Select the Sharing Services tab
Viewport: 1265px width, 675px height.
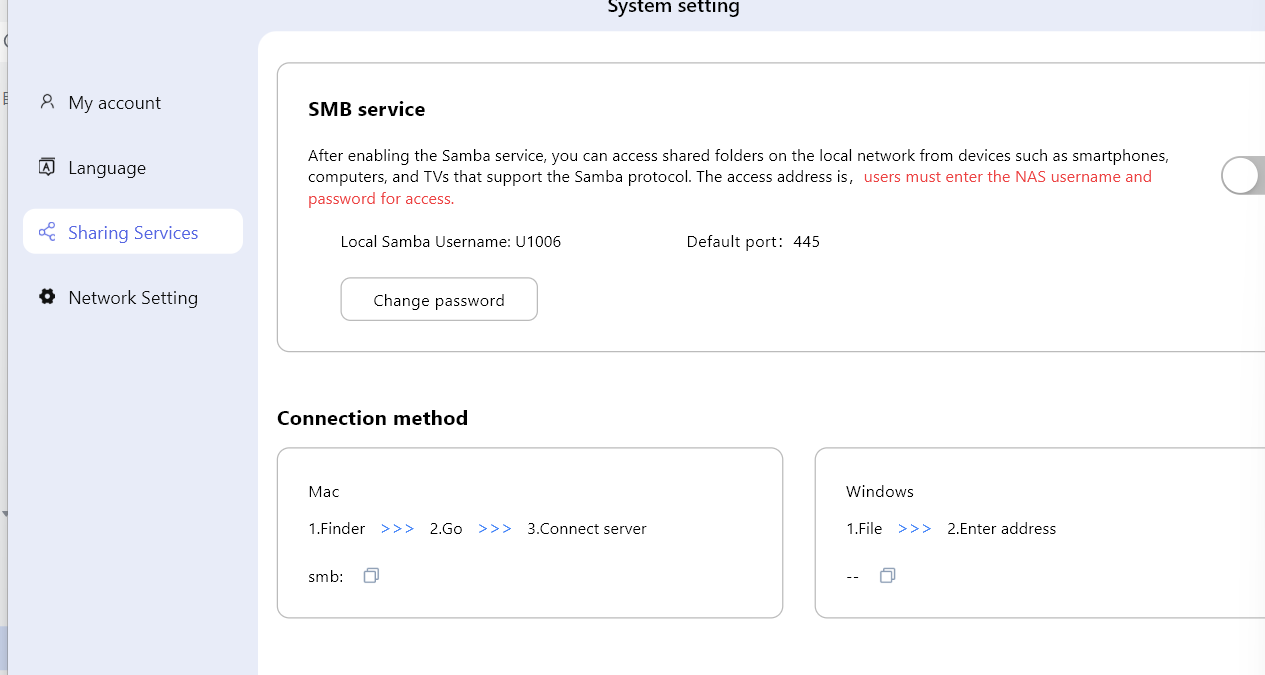coord(133,233)
